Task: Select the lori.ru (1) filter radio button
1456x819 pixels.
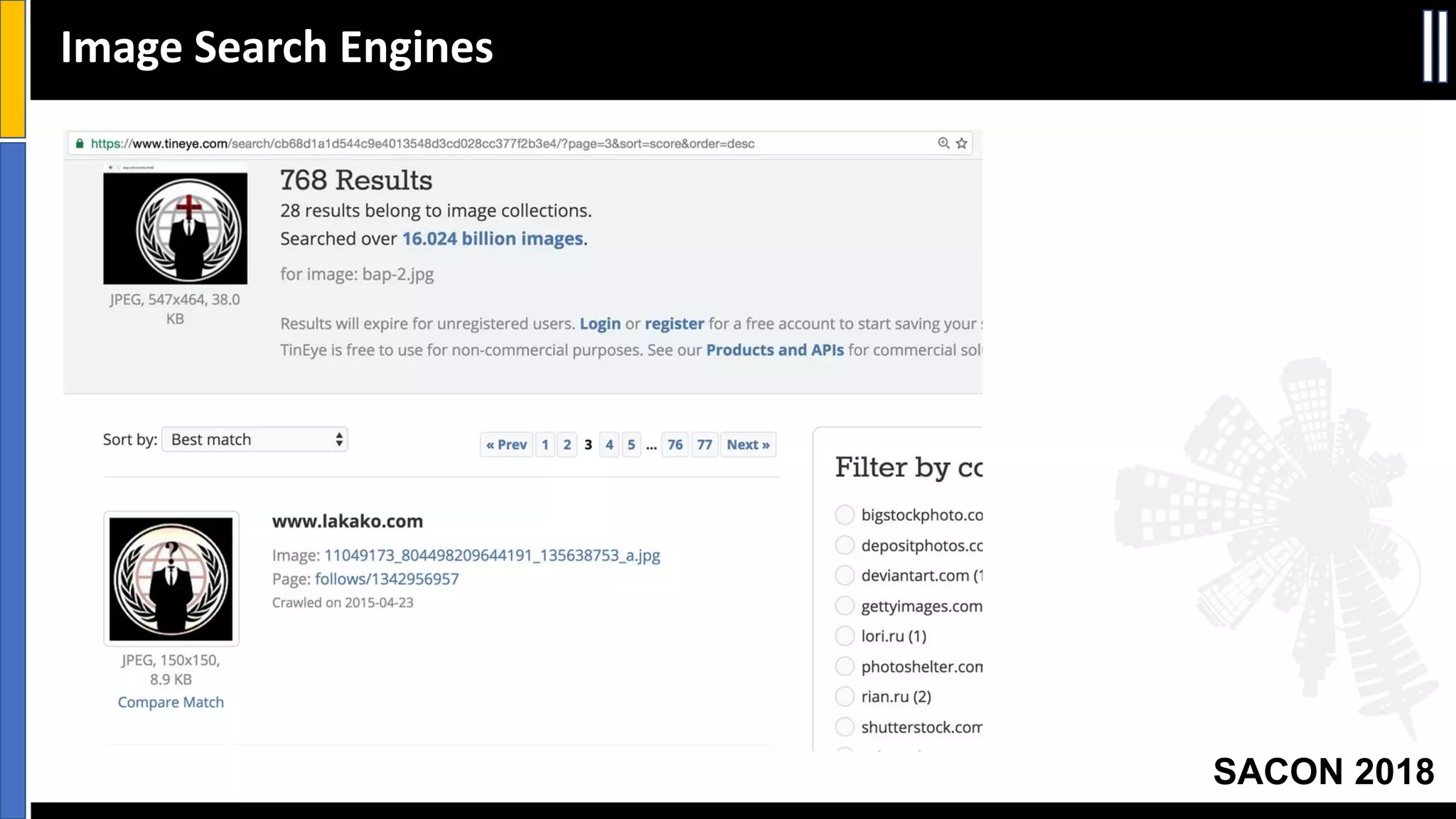Action: click(x=845, y=636)
